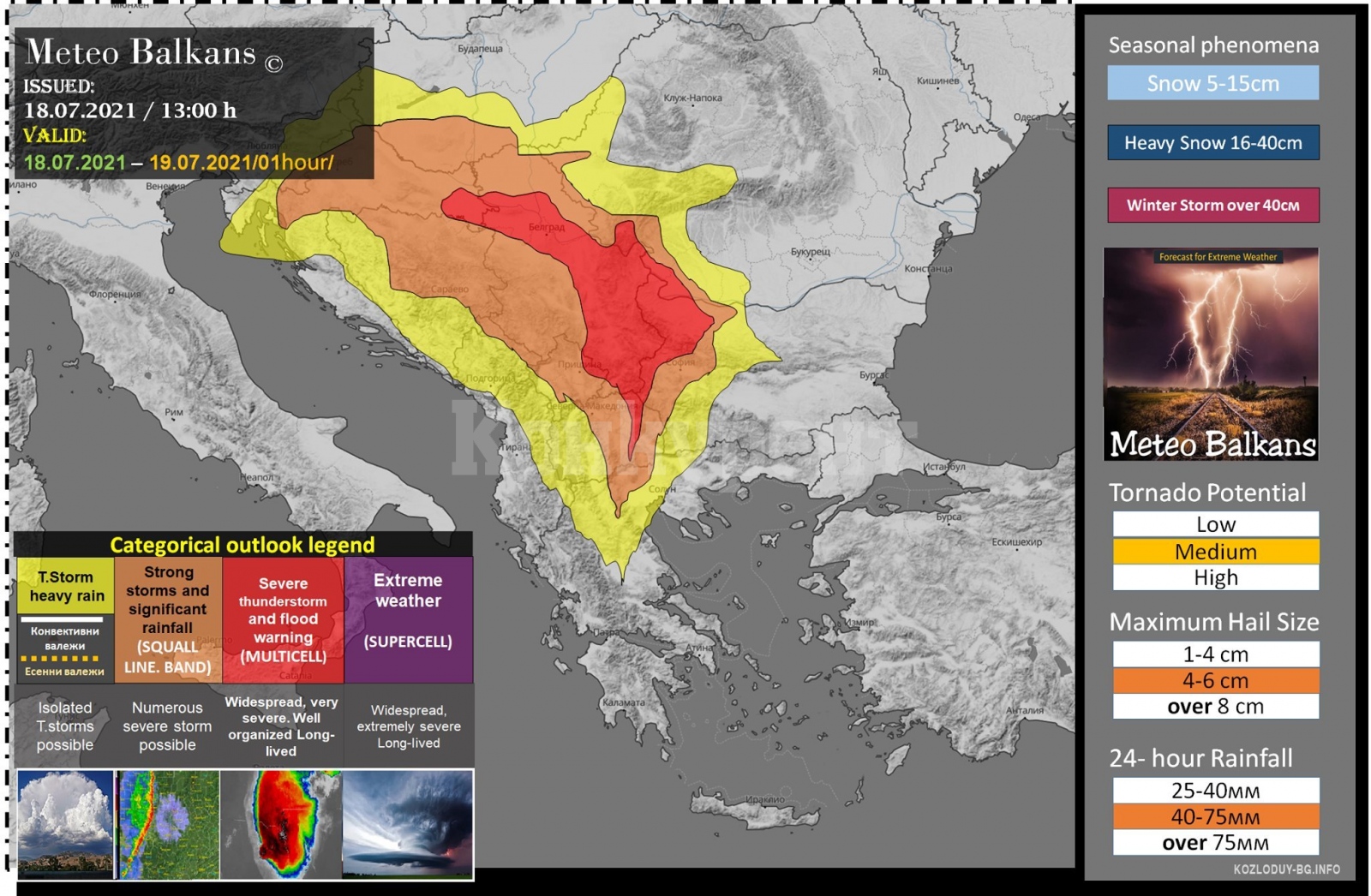Click the 'Белград' city label on map
1371x896 pixels.
(x=547, y=227)
